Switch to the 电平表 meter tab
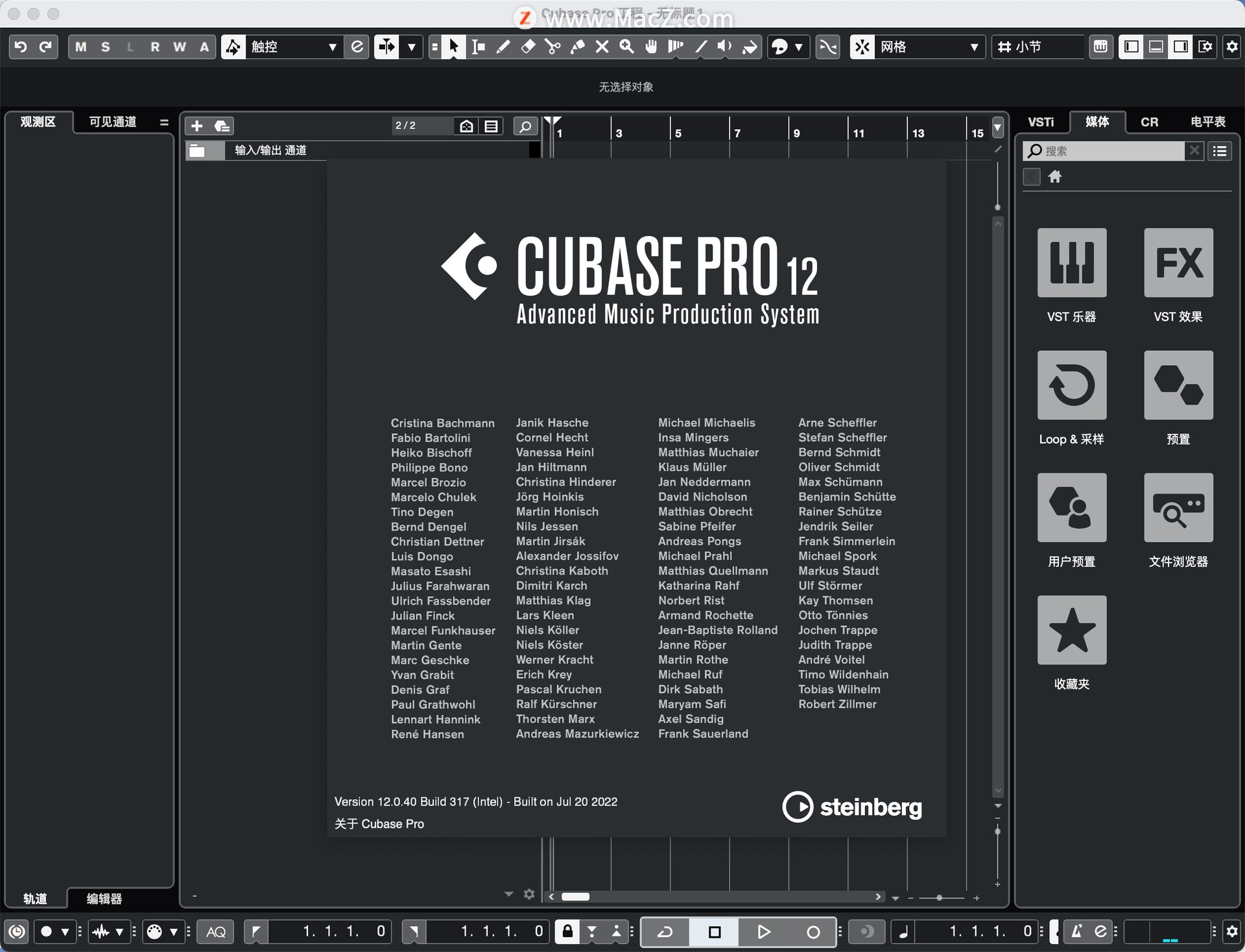Screen dimensions: 1245x952 pyautogui.click(x=1208, y=122)
